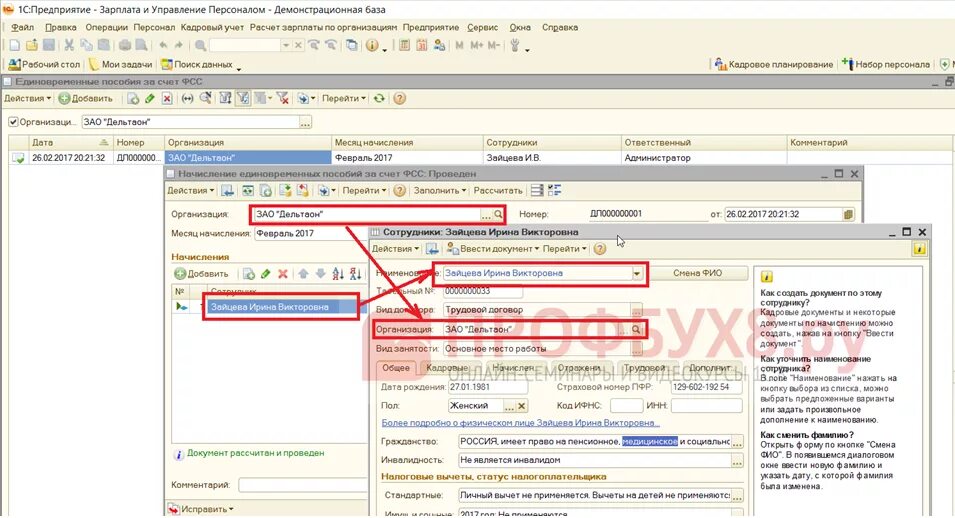Viewport: 955px width, 518px height.
Task: Open Более подробно о физическом лице link
Action: coord(520,423)
